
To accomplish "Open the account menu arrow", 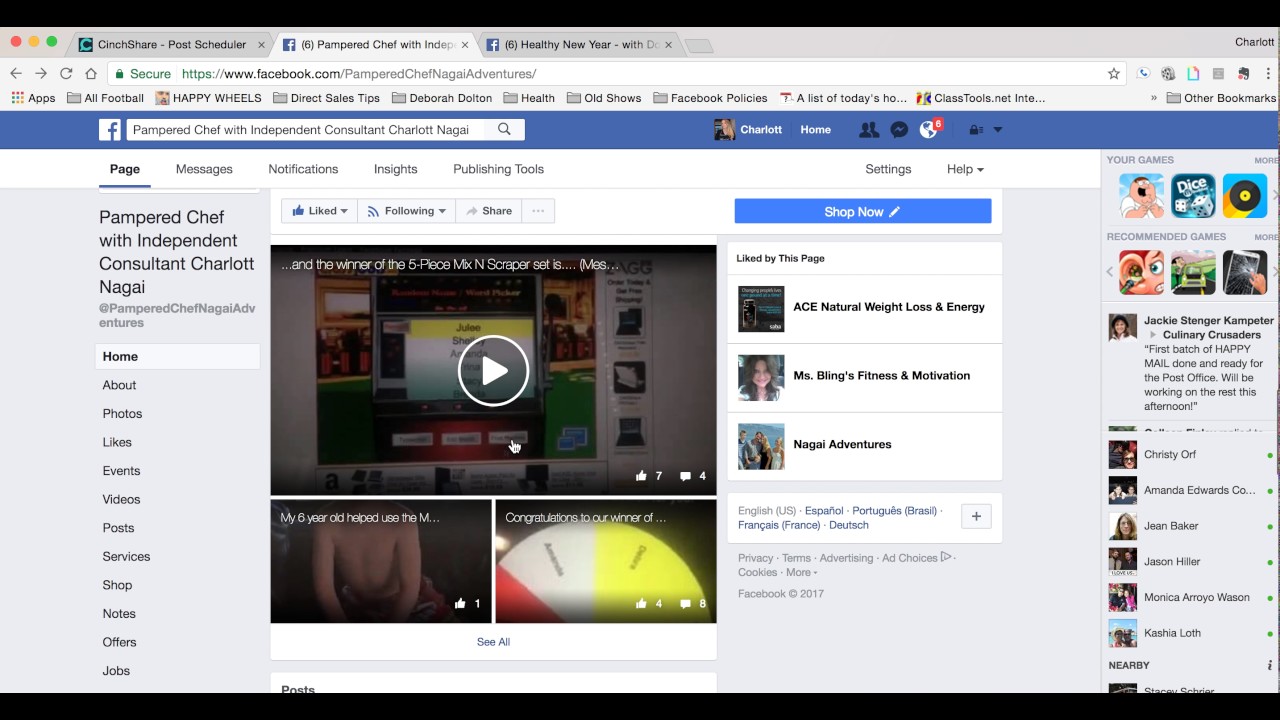I will tap(997, 130).
